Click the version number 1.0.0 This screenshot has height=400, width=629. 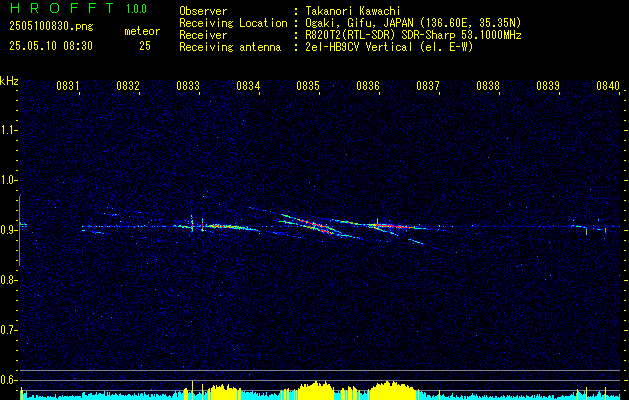pos(136,9)
